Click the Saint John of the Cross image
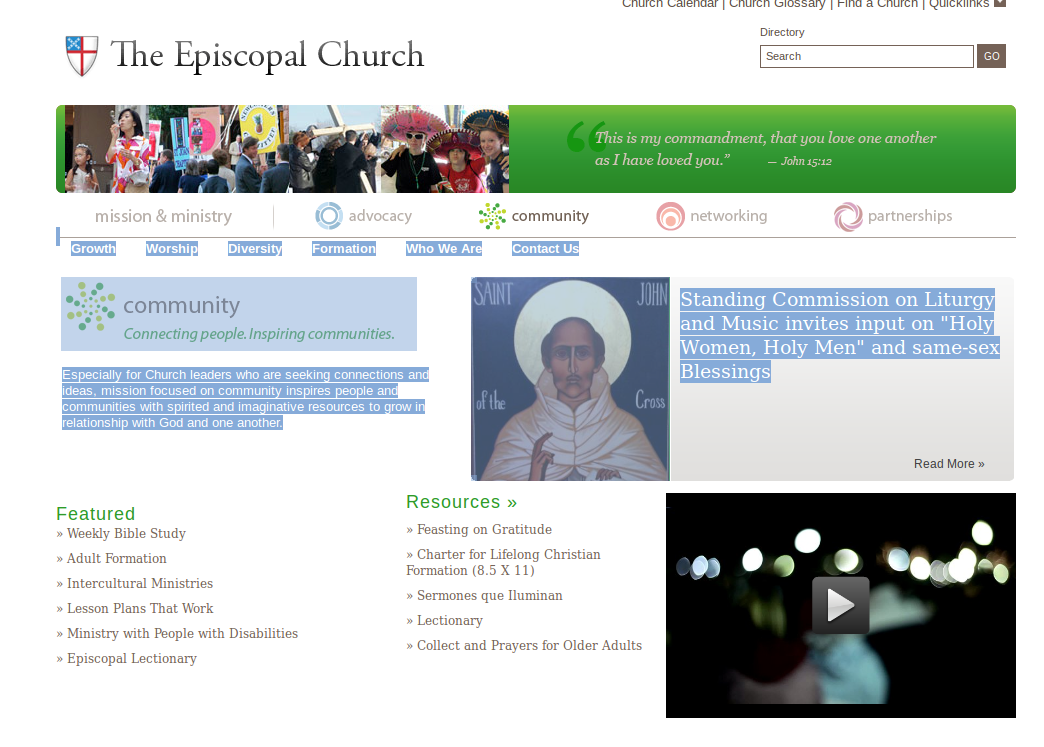 pyautogui.click(x=570, y=379)
